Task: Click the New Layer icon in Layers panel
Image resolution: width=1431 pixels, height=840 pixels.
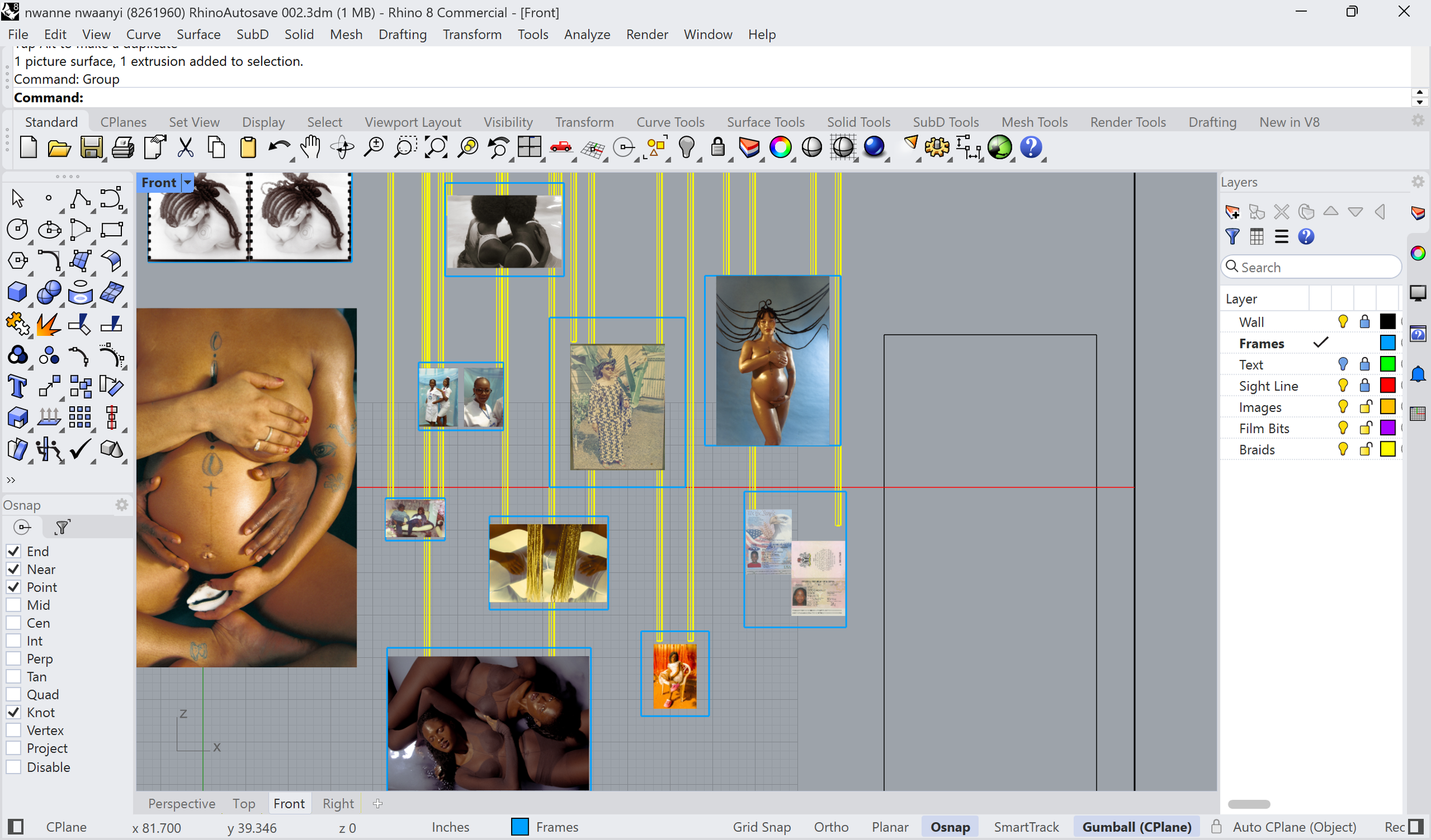Action: [x=1232, y=212]
